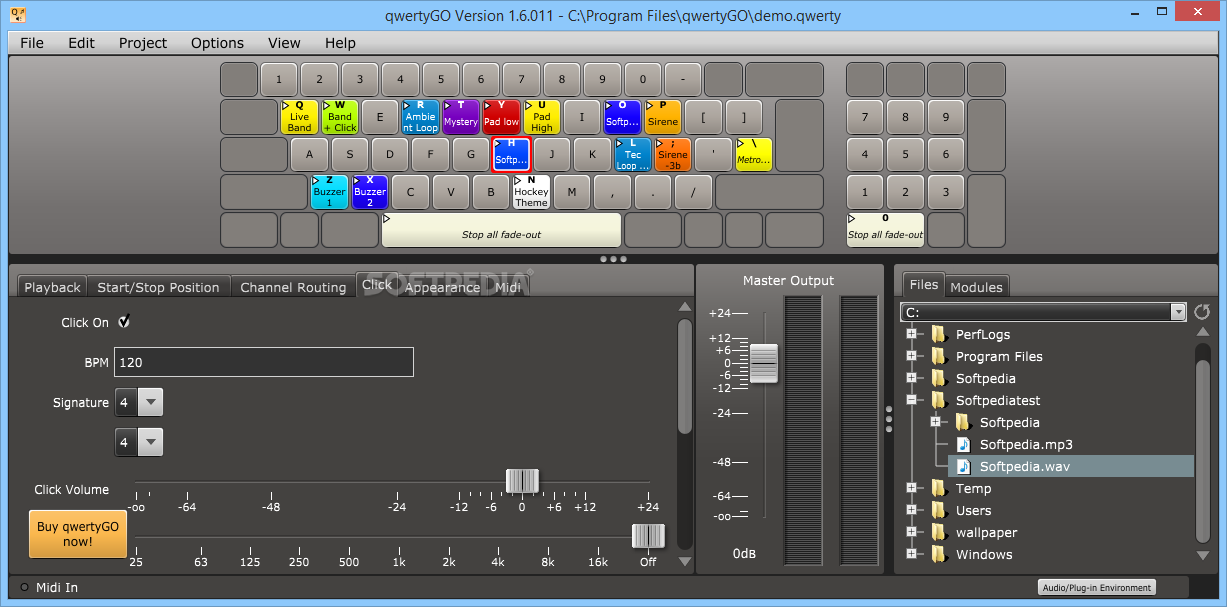This screenshot has height=607, width=1227.
Task: Expand the Windows tree node
Action: 911,554
